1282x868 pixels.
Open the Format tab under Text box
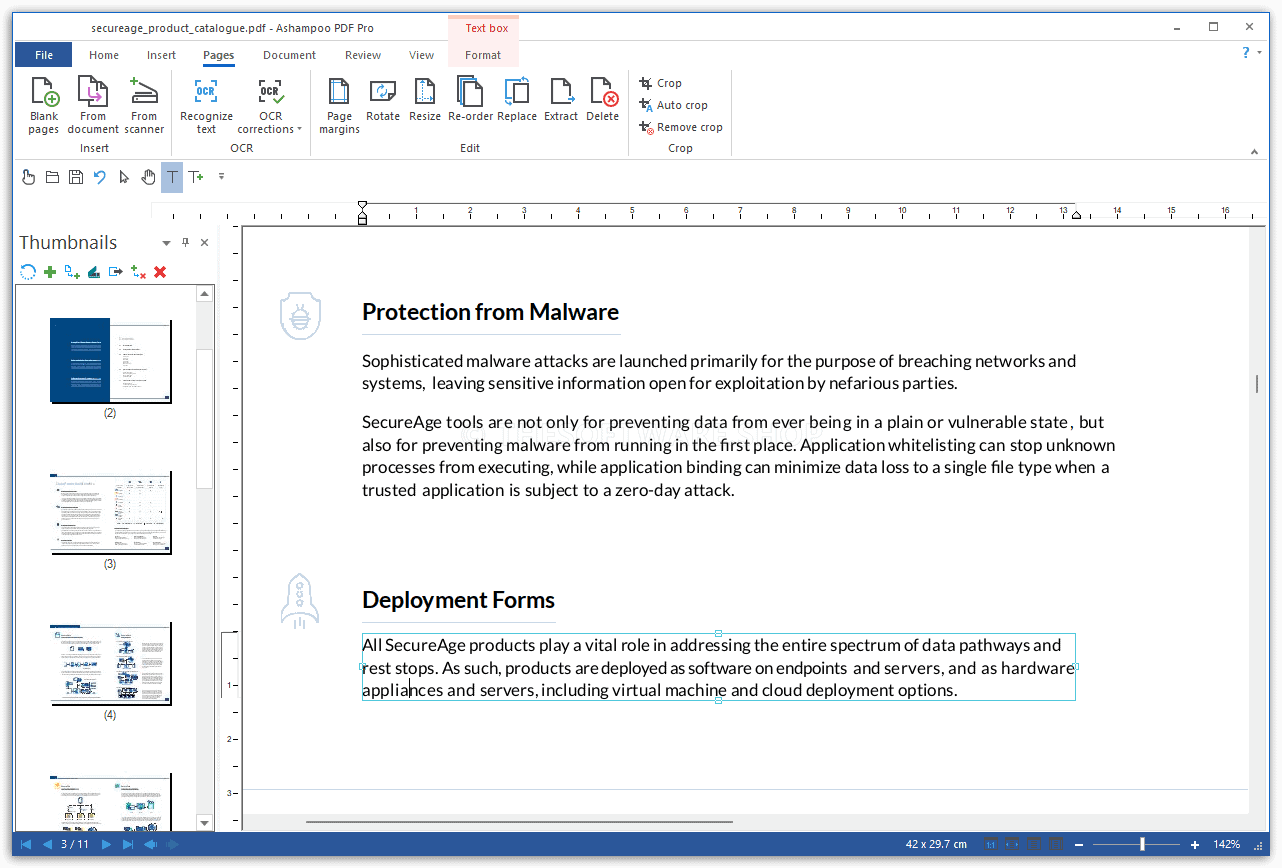(x=483, y=55)
